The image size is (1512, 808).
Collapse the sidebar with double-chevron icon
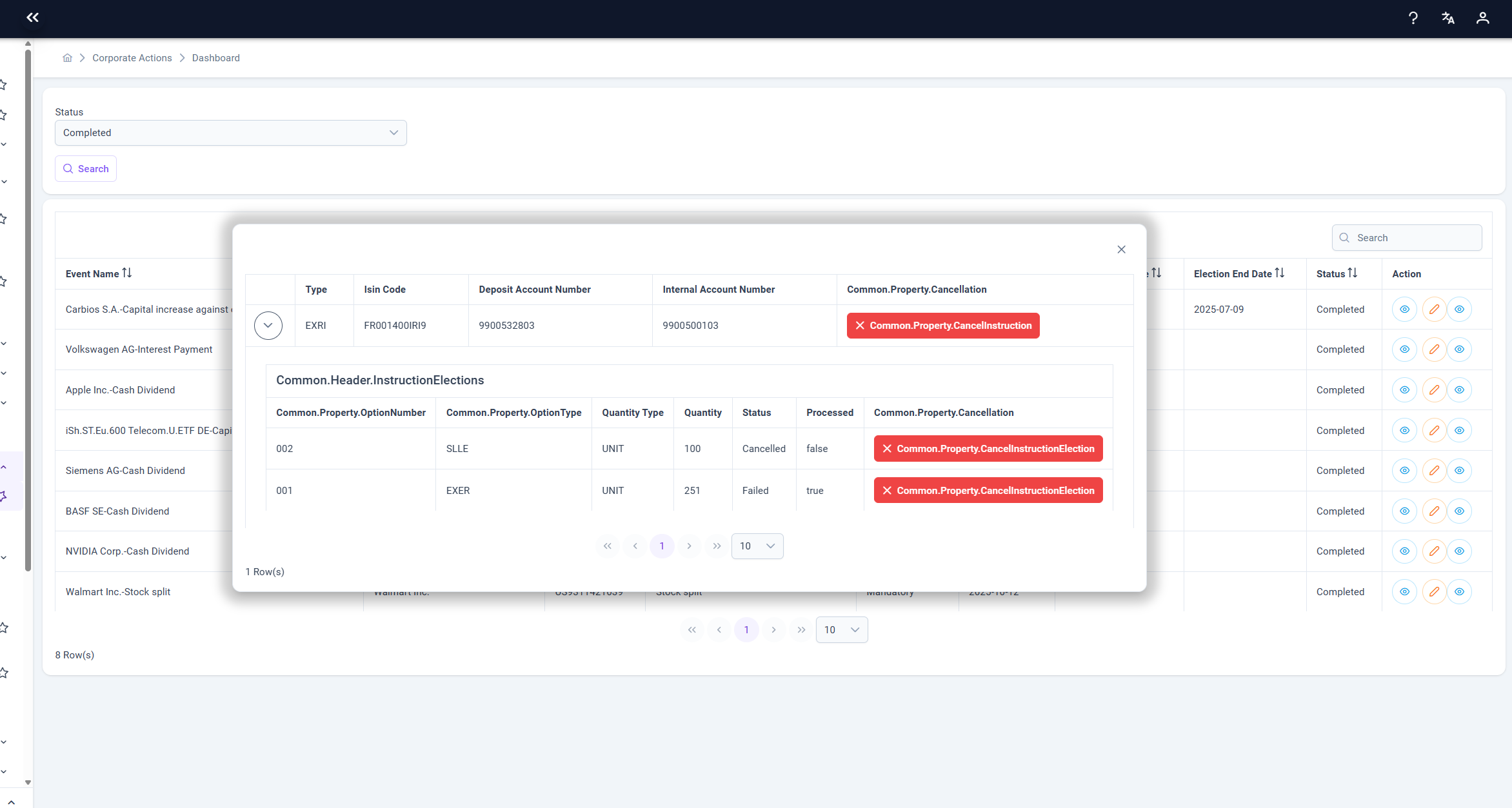(x=32, y=17)
